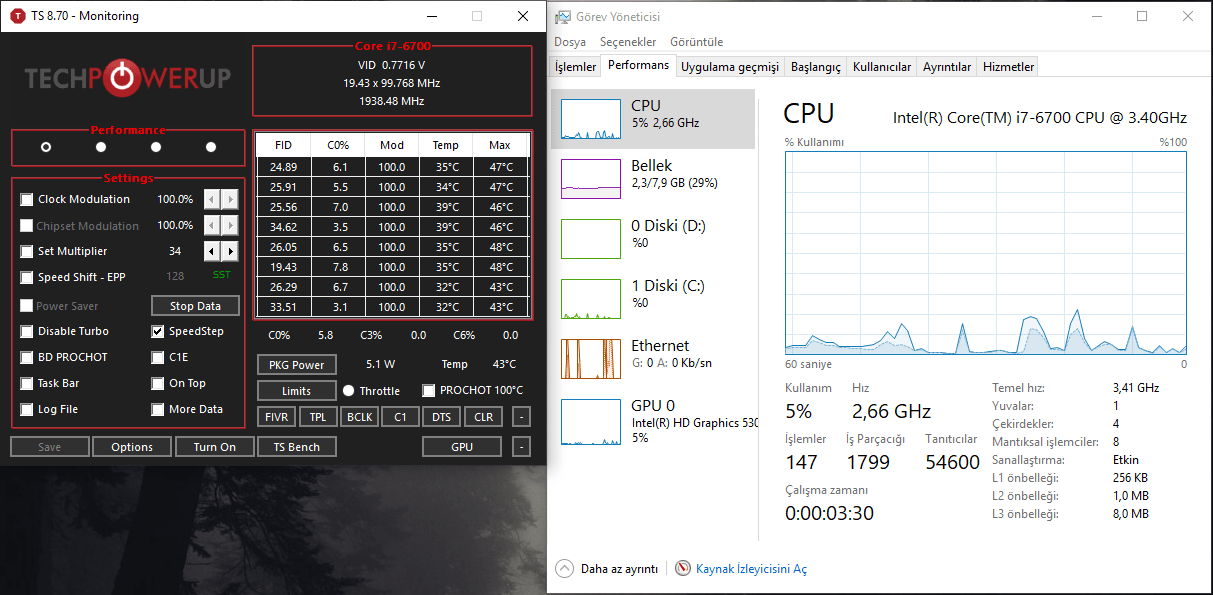Click the Temp column header in core table
This screenshot has height=595, width=1213.
446,145
